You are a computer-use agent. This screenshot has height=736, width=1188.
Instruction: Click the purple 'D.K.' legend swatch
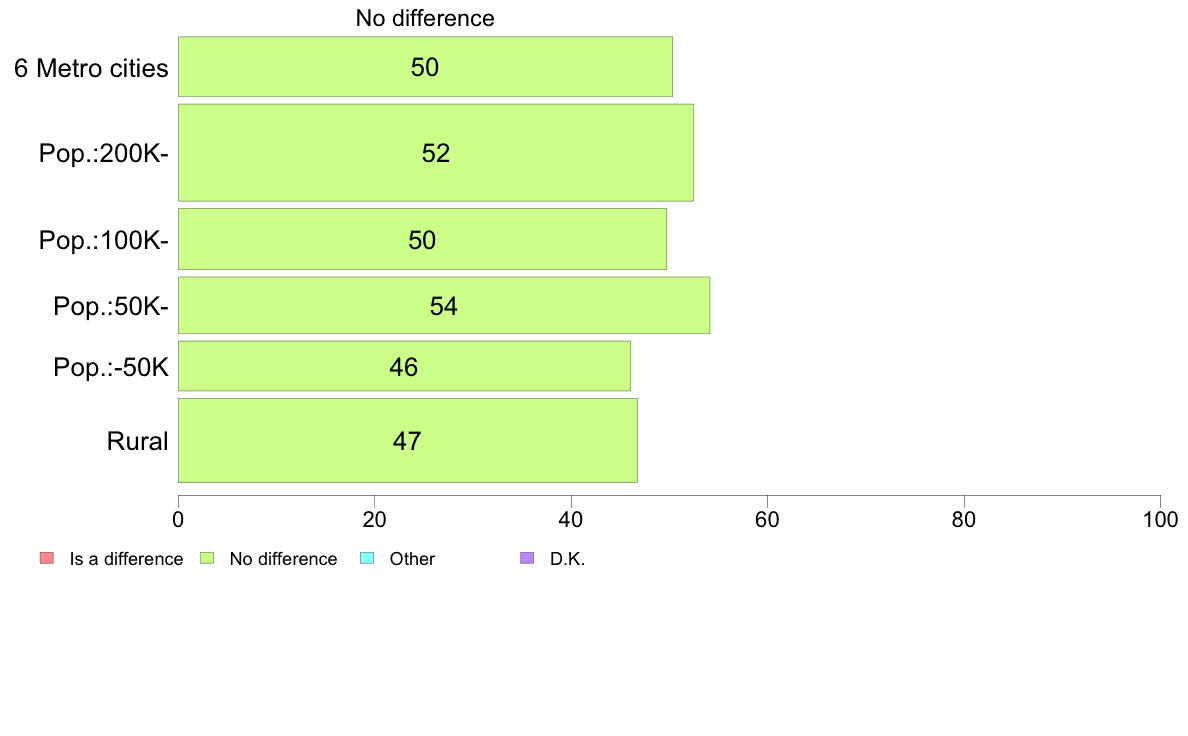[x=527, y=559]
